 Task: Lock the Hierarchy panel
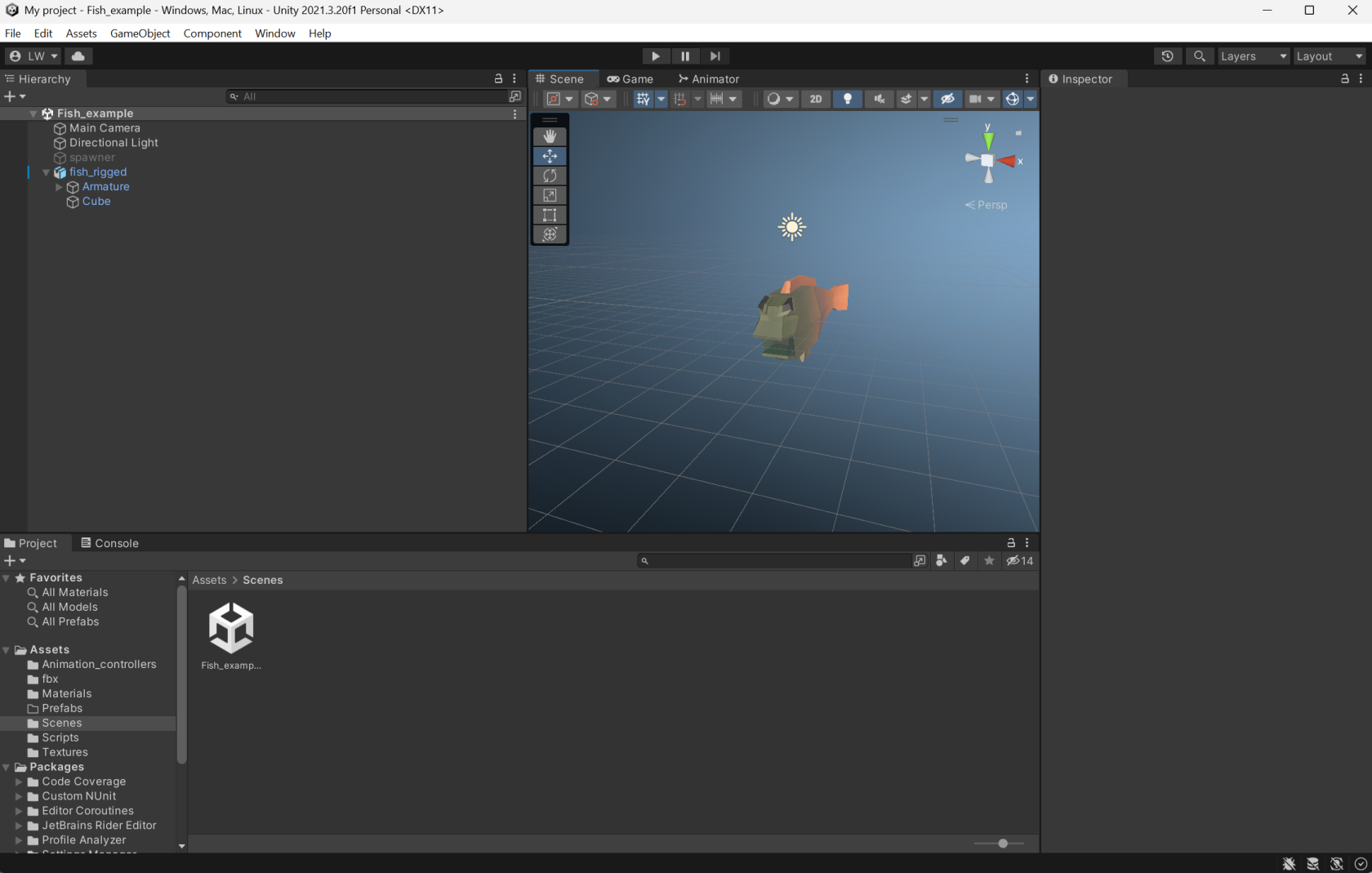[498, 78]
